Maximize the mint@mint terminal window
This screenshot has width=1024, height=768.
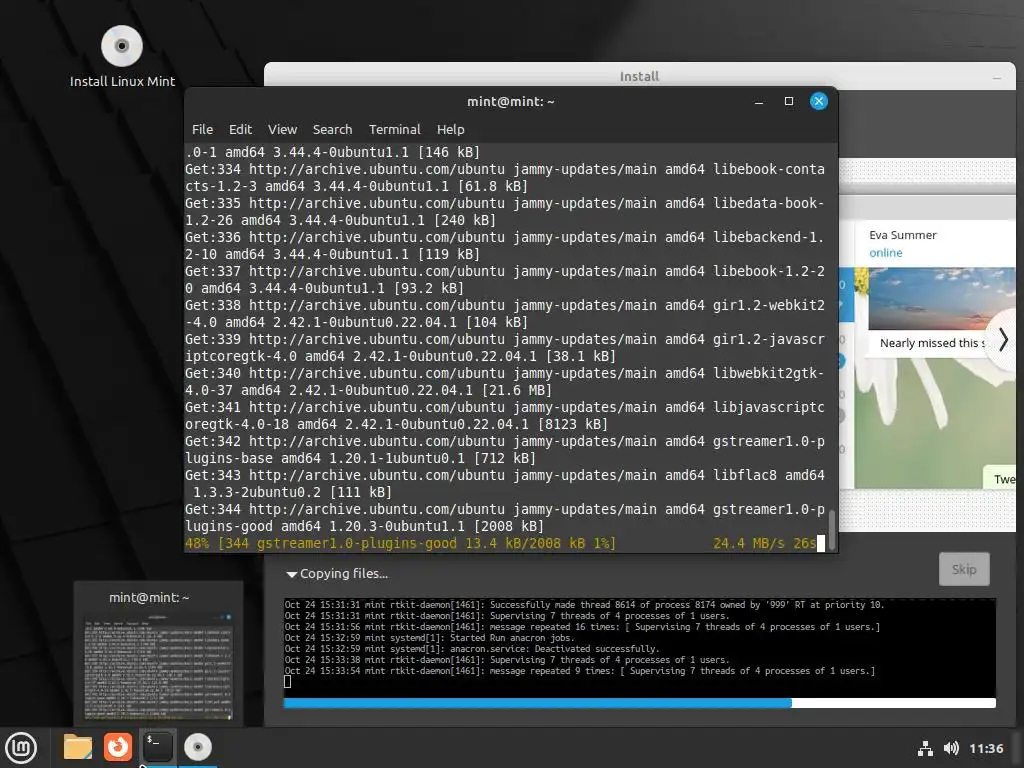(789, 101)
